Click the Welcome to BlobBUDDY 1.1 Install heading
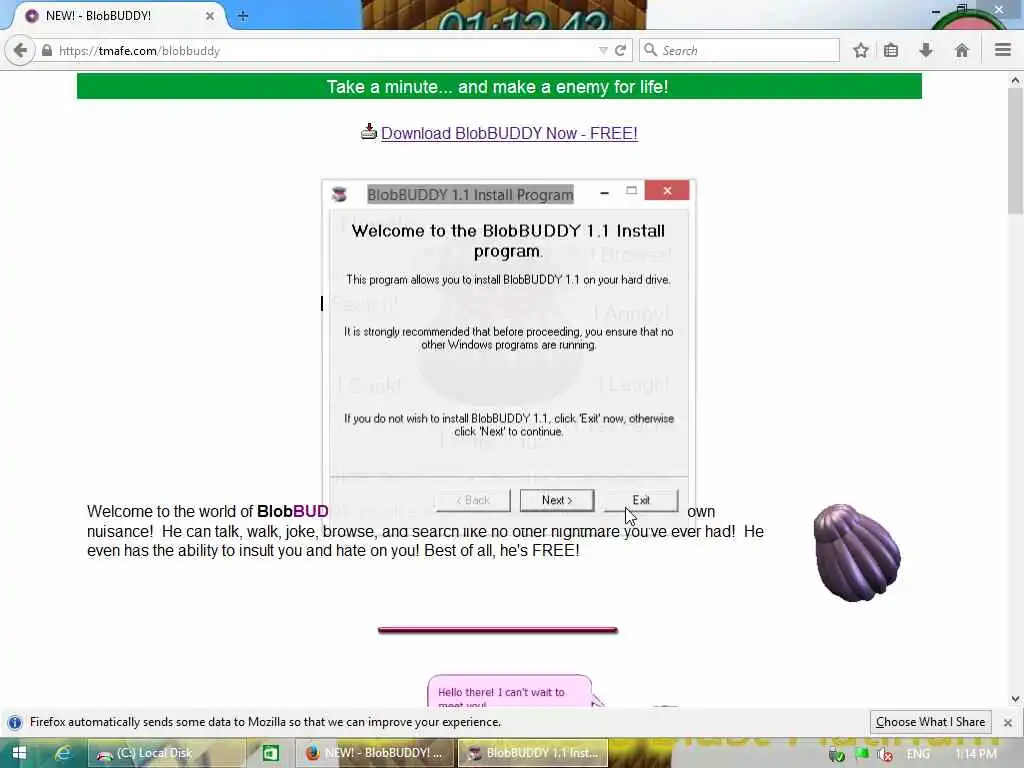Viewport: 1024px width, 768px height. tap(507, 240)
